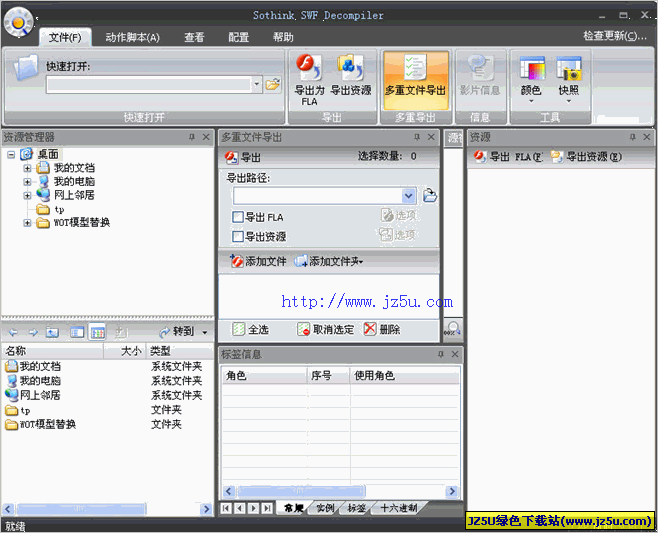
Task: Open the 查看 ribbon tab
Action: tap(194, 37)
